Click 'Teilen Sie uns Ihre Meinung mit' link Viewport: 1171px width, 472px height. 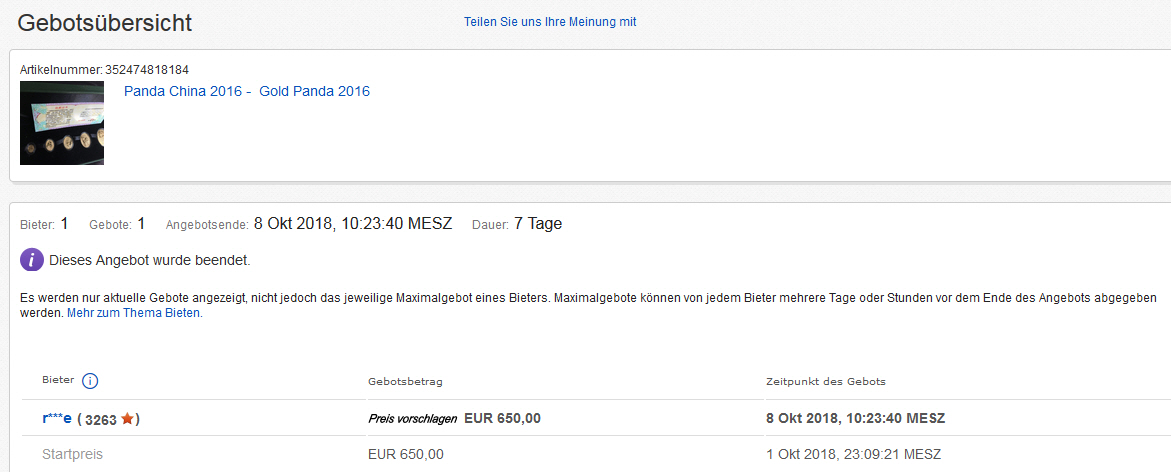point(549,22)
